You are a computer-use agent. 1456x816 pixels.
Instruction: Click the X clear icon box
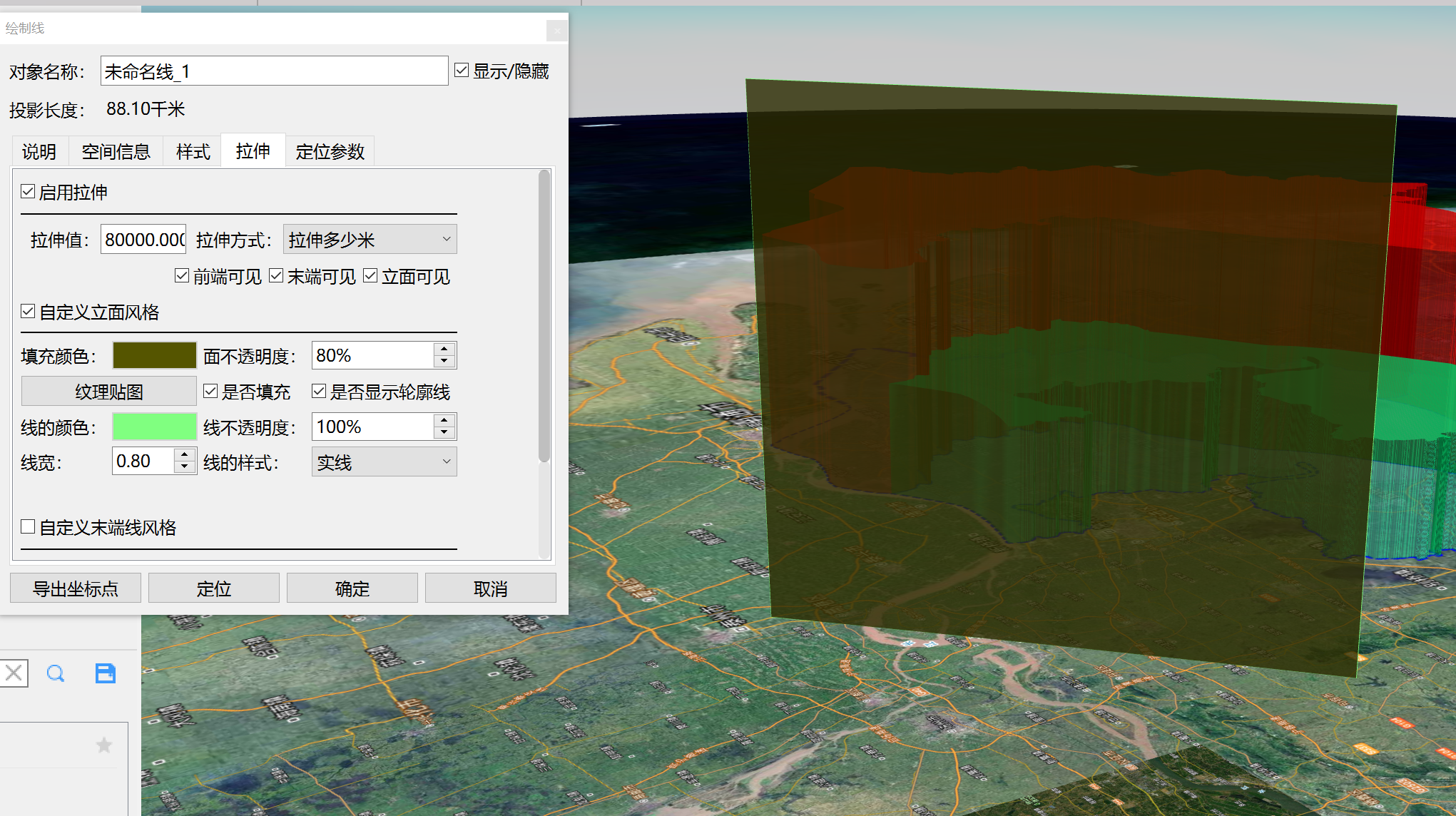14,673
